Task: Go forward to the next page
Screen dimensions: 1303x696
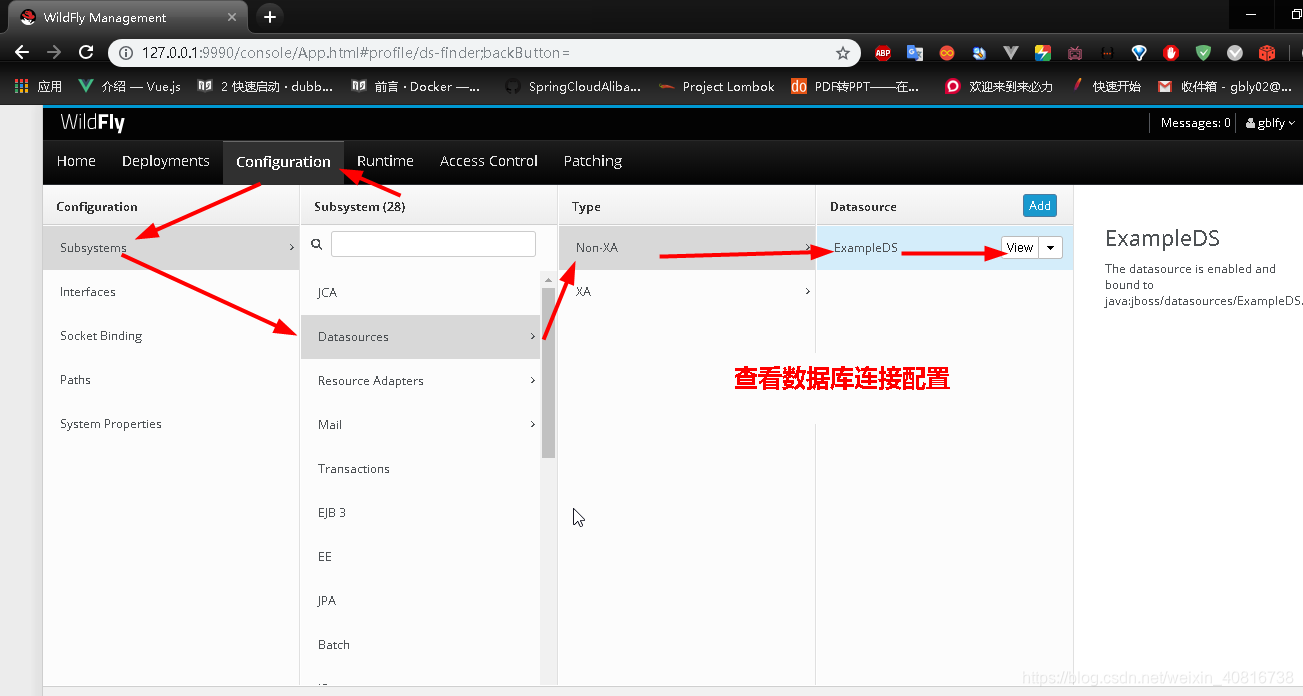Action: click(x=54, y=52)
